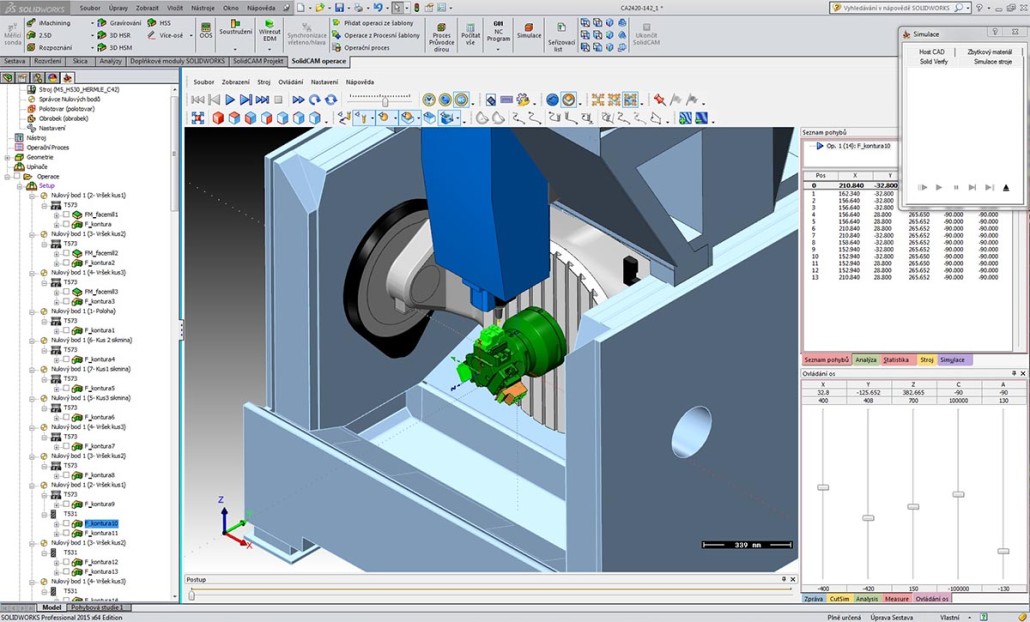The height and width of the screenshot is (622, 1030).
Task: Click the print icon in top toolbar
Action: 358,8
